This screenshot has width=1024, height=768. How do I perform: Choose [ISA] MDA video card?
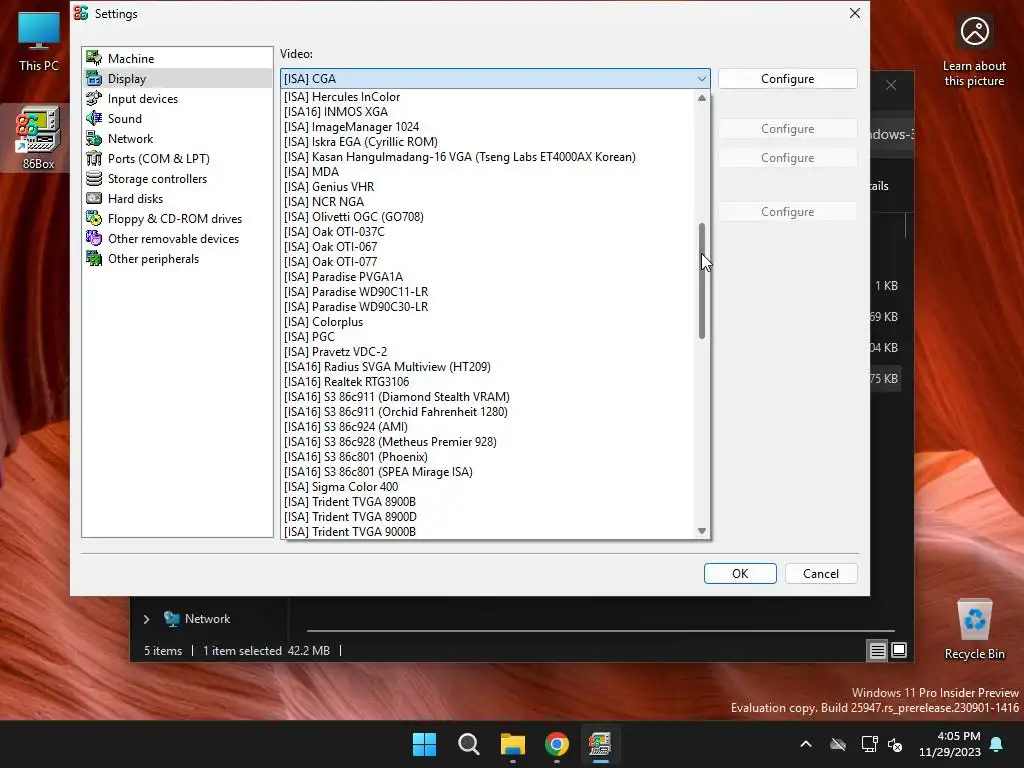click(488, 172)
